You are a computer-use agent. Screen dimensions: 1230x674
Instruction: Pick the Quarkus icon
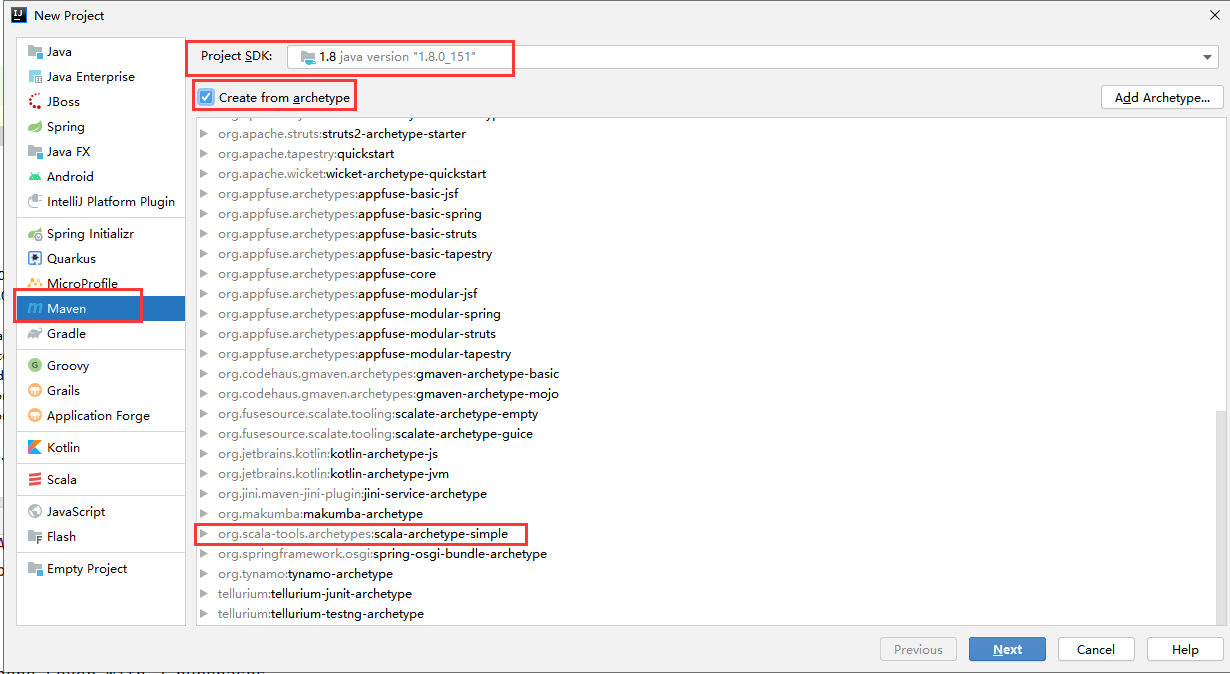coord(35,259)
